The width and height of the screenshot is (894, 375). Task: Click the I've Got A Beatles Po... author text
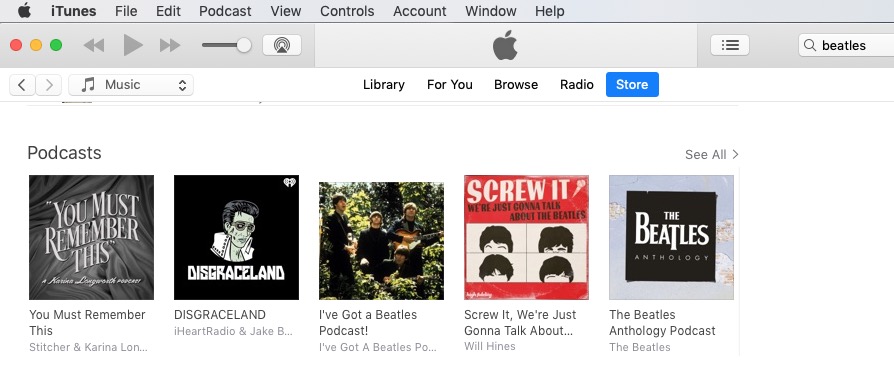tap(378, 347)
